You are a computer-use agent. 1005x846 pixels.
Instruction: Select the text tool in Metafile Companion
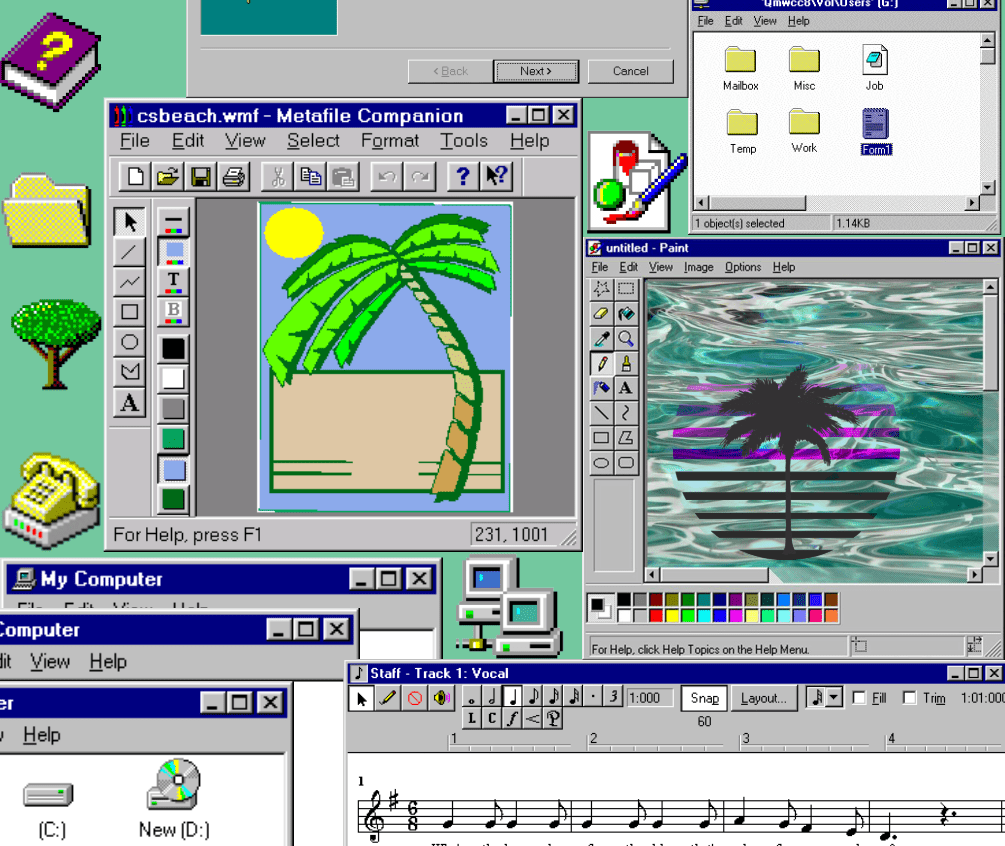128,403
